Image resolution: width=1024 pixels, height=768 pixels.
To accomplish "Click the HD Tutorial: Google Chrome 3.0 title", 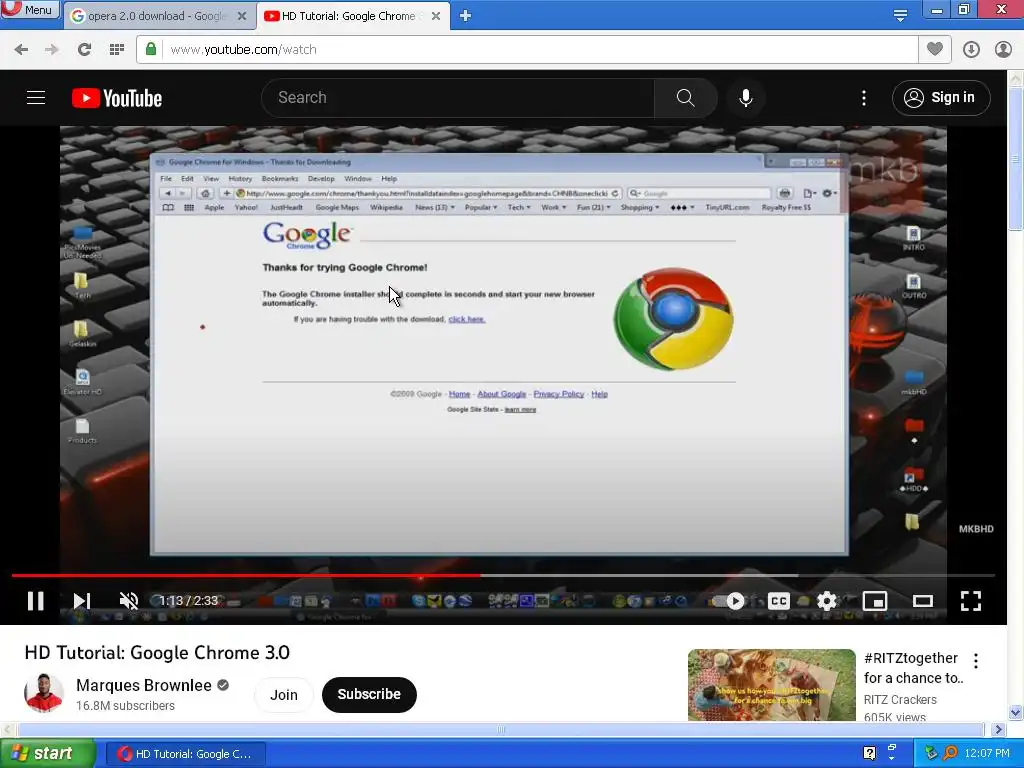I will point(157,652).
